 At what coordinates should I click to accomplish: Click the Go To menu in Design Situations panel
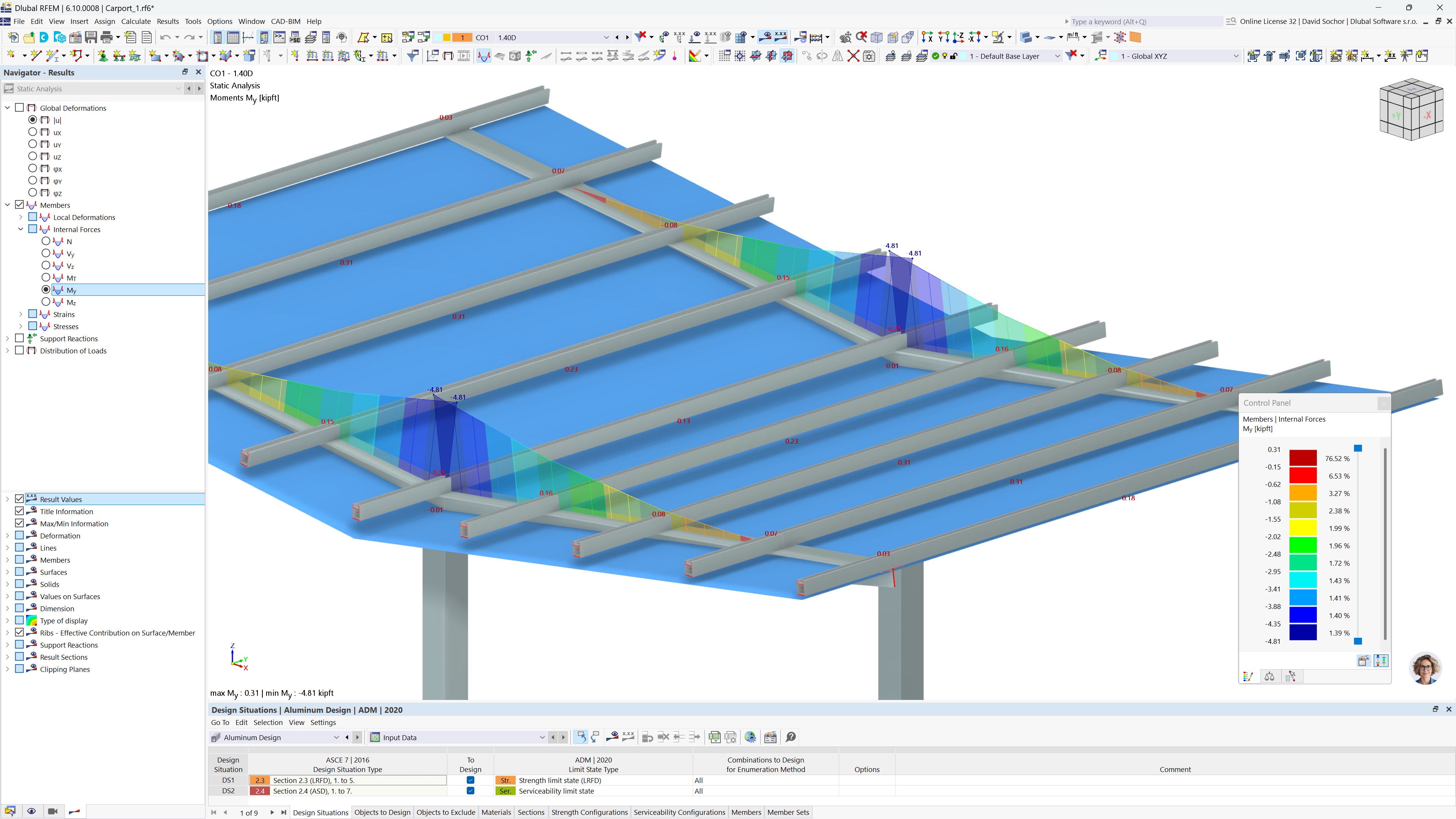[220, 722]
